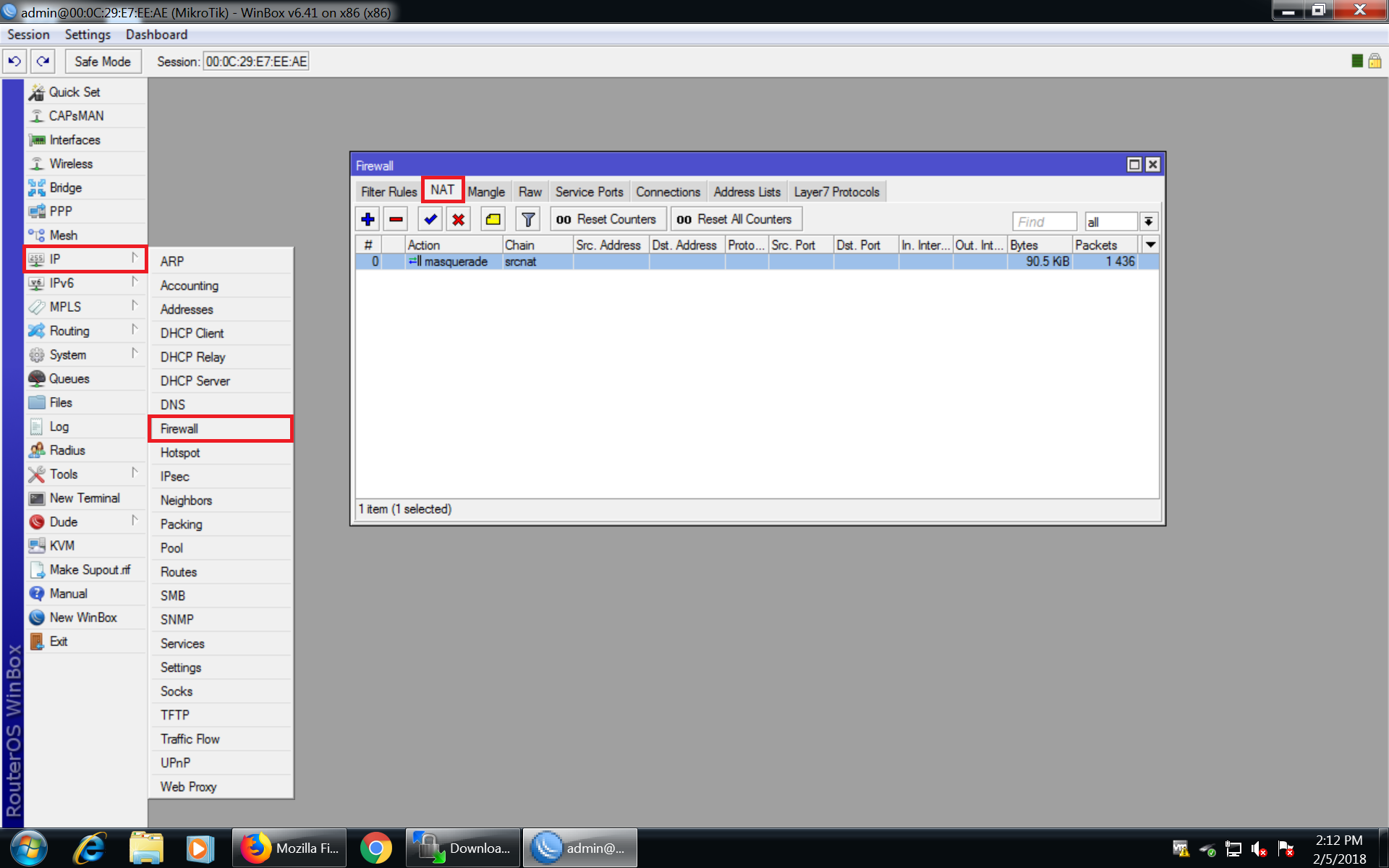Click Exit in sidebar
This screenshot has height=868, width=1389.
click(85, 641)
